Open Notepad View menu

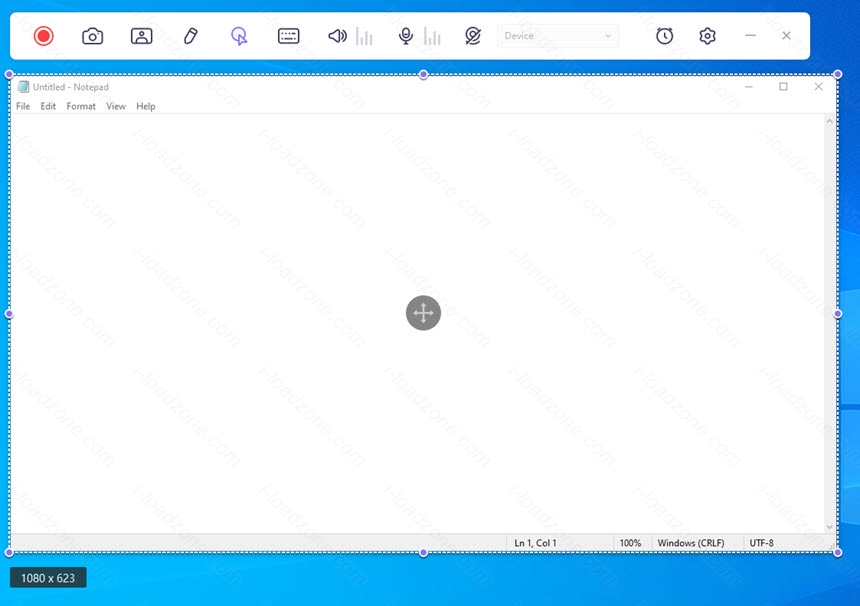[116, 106]
